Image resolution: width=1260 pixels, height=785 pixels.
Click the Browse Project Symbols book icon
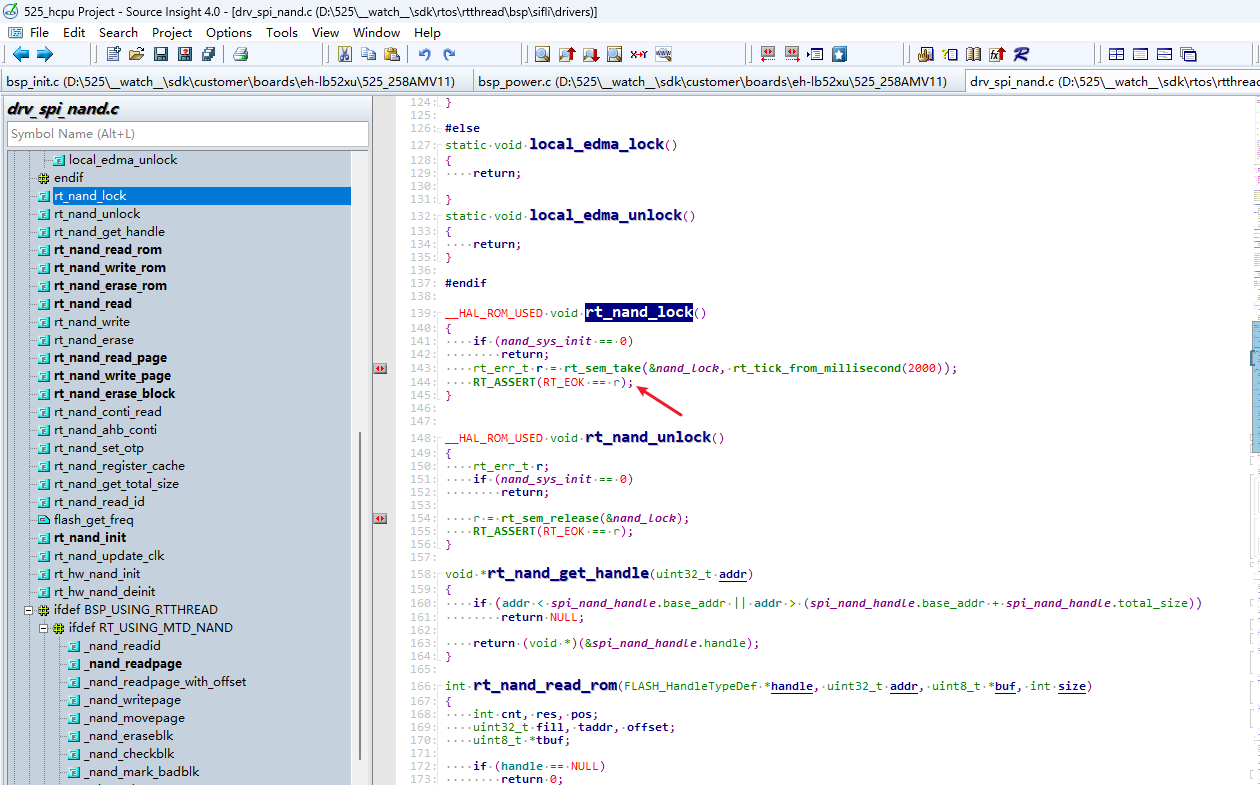coord(974,54)
